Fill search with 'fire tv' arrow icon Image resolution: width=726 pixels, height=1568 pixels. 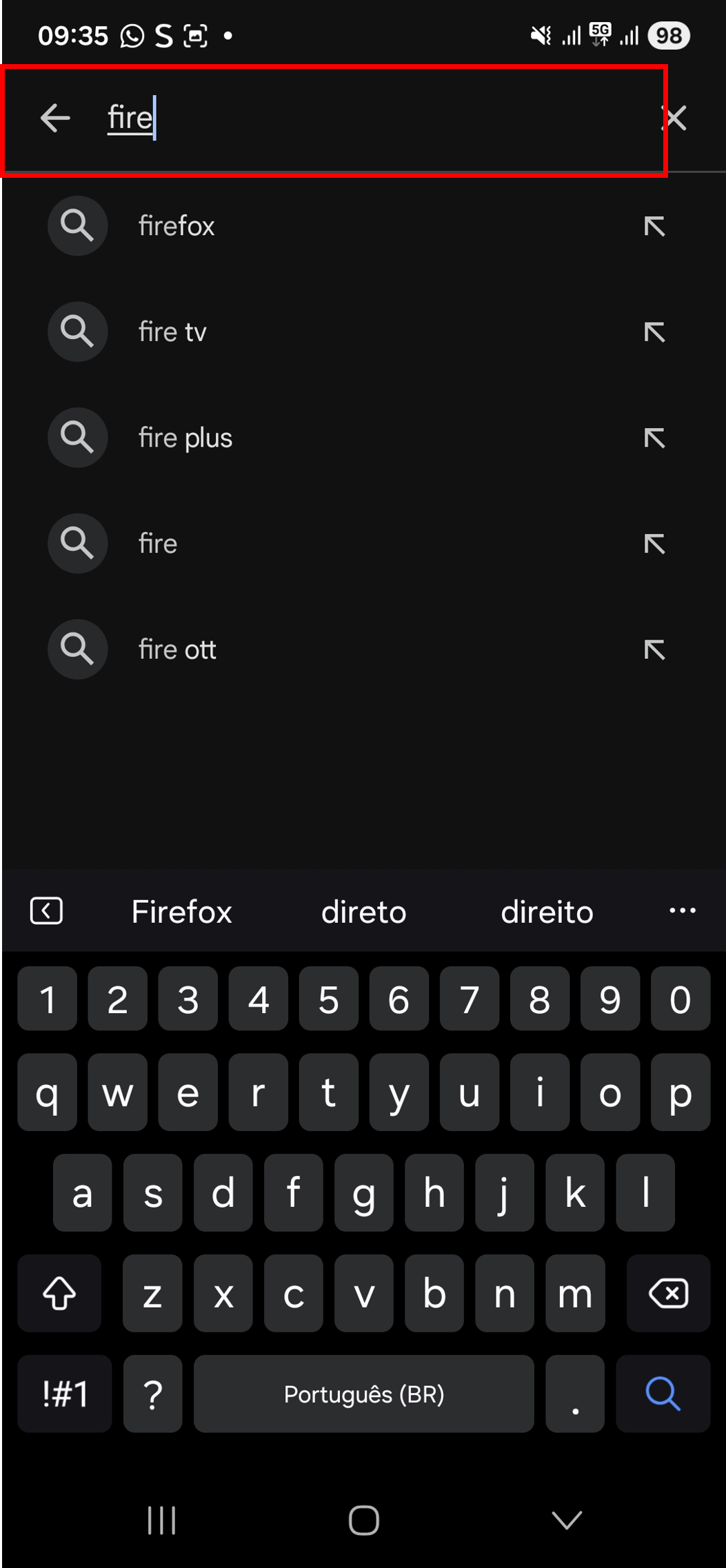pos(654,332)
